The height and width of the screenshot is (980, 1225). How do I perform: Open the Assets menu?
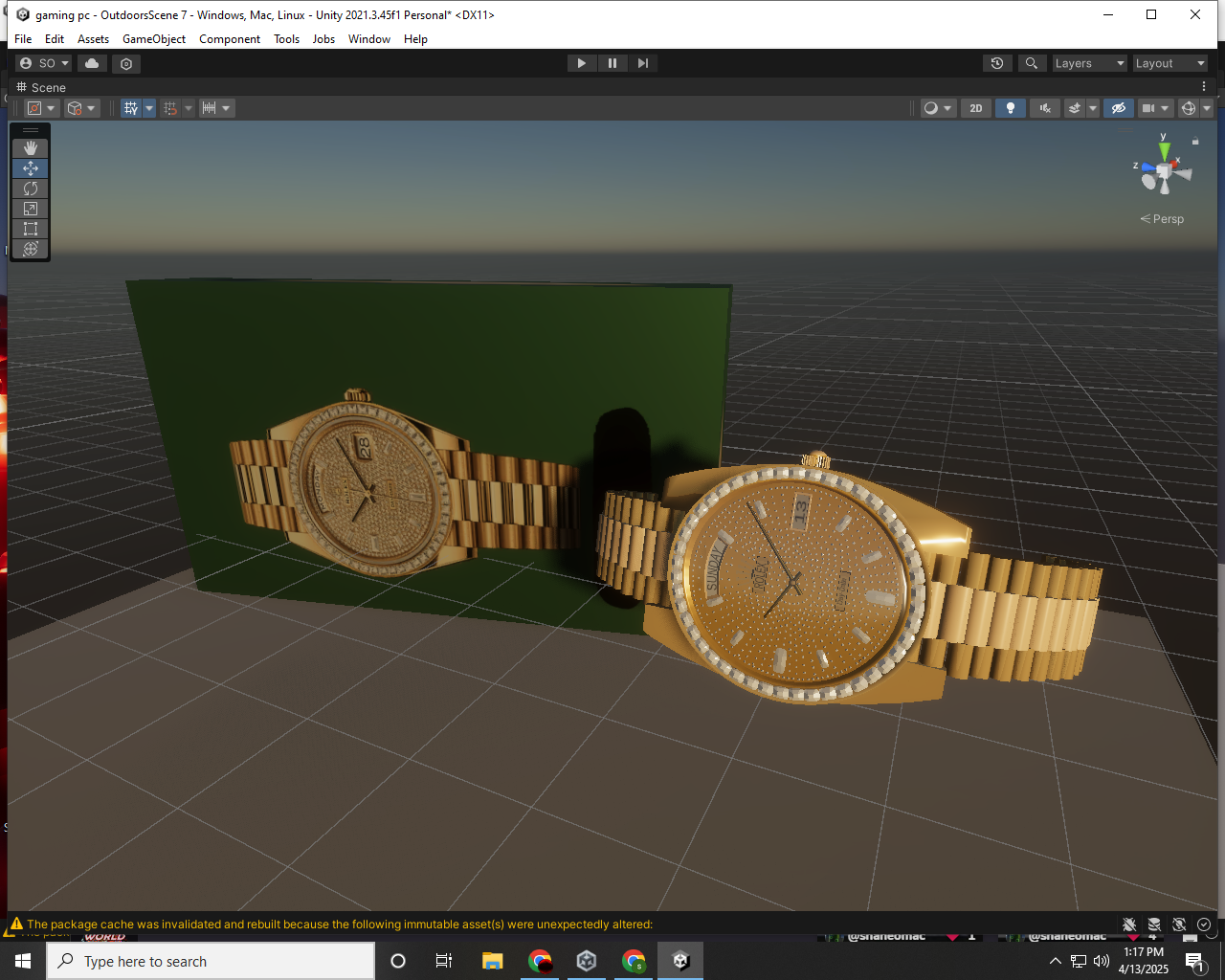[x=93, y=39]
